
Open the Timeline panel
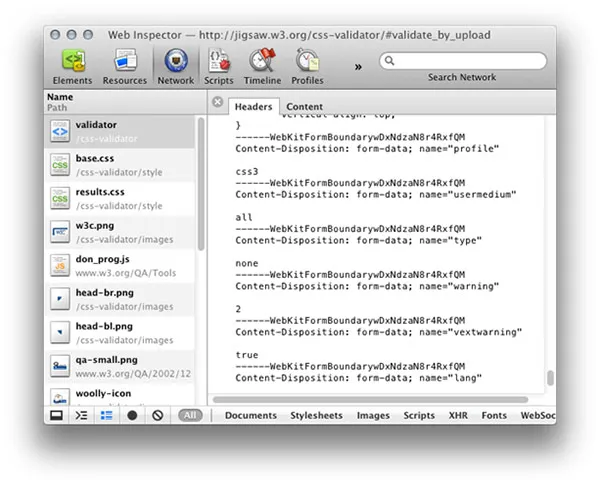pyautogui.click(x=262, y=66)
